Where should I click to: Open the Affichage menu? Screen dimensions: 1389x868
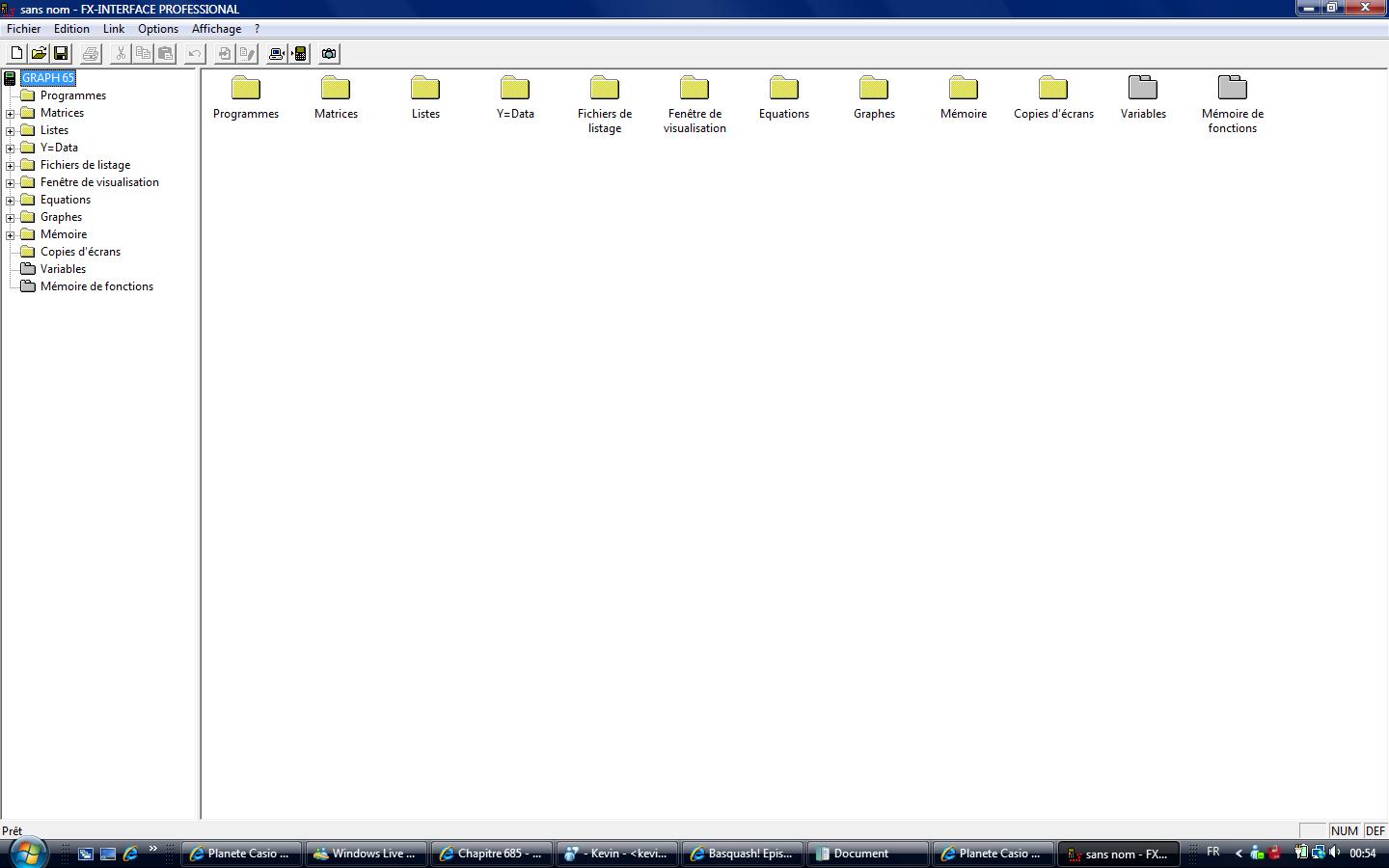pos(216,29)
